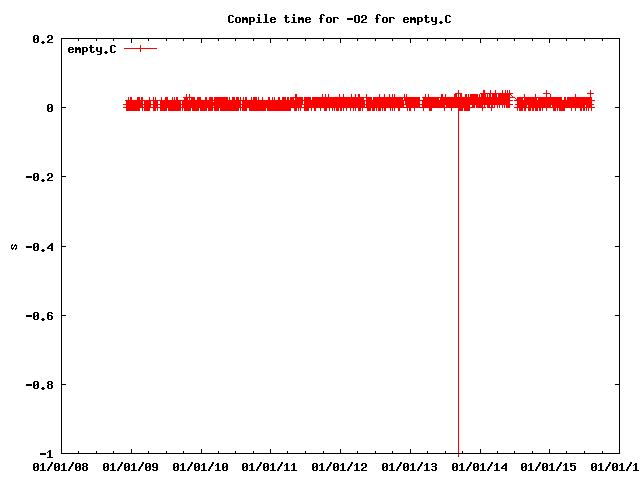Viewport: 640px width, 480px height.
Task: Select the 01/01/14 x-axis date label
Action: (481, 466)
